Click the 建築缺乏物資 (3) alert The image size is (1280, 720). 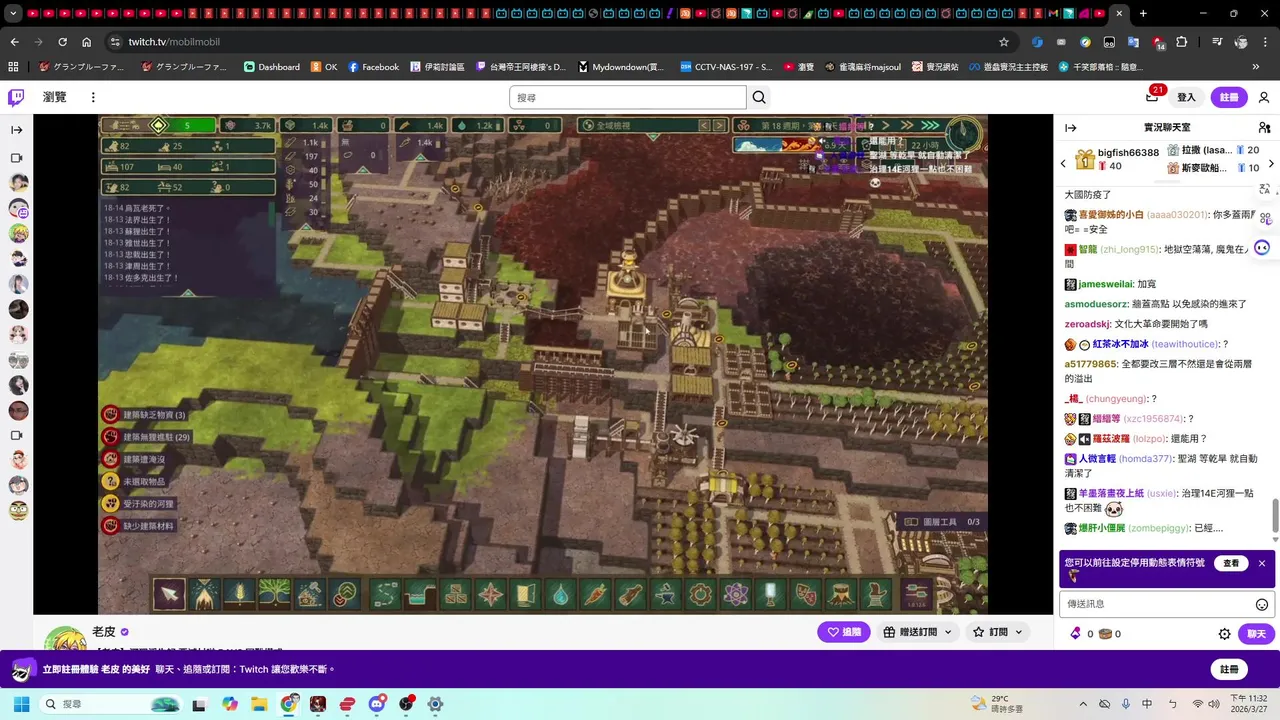click(x=144, y=414)
